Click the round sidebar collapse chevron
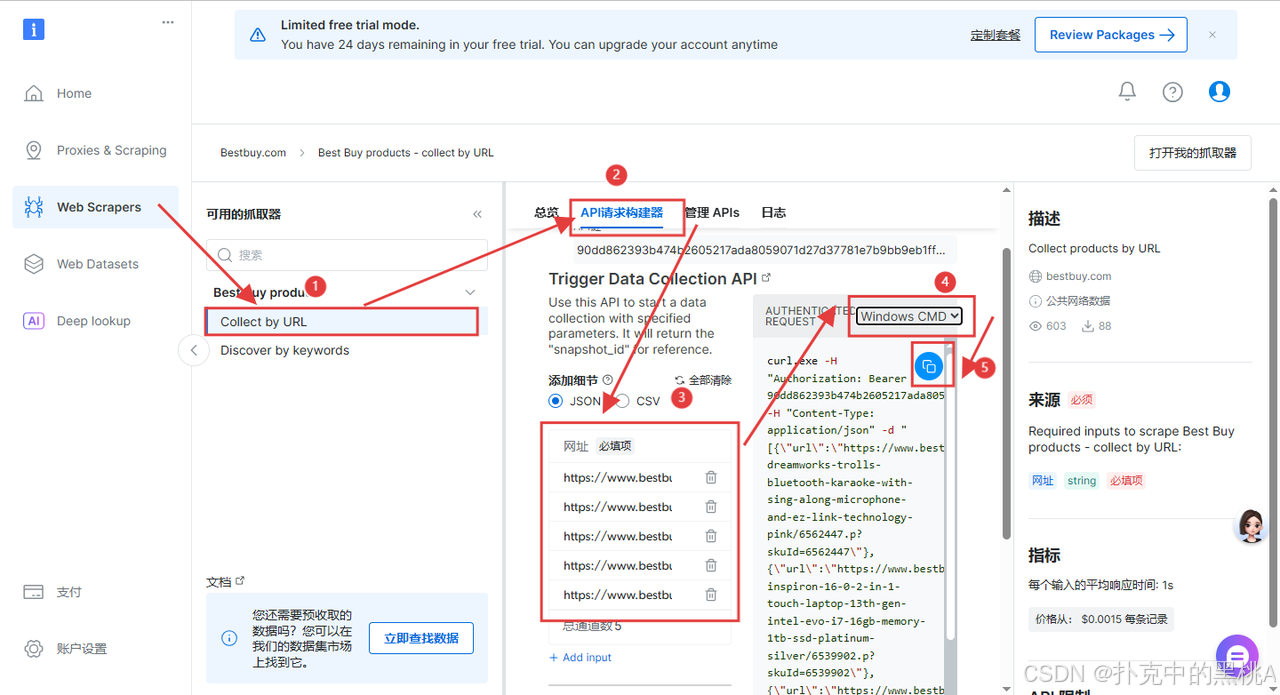Image resolution: width=1280 pixels, height=695 pixels. [194, 350]
